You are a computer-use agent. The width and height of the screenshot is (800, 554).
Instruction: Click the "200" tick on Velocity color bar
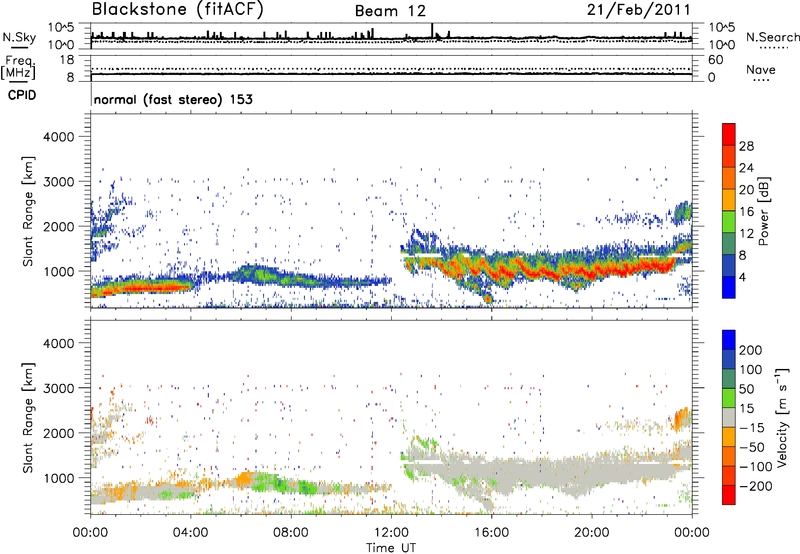click(751, 350)
